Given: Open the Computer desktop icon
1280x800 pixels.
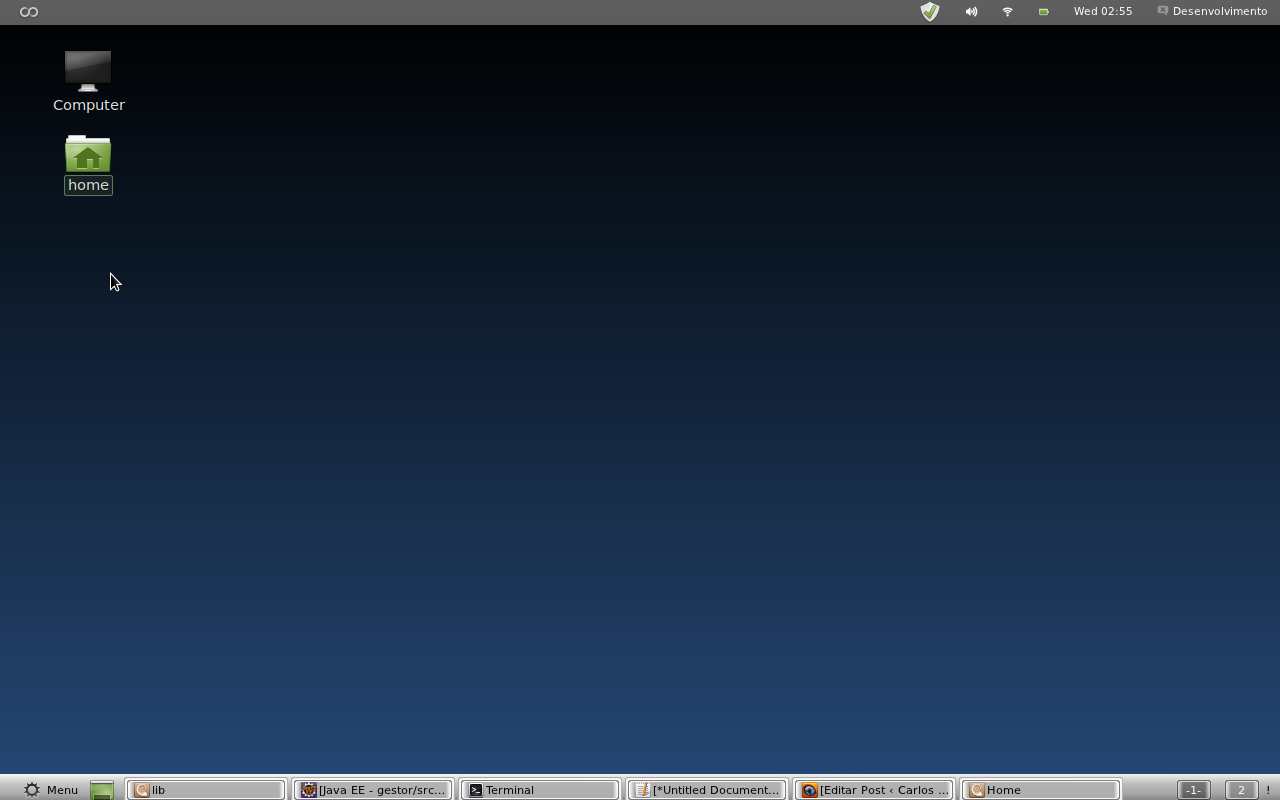Looking at the screenshot, I should 88,80.
